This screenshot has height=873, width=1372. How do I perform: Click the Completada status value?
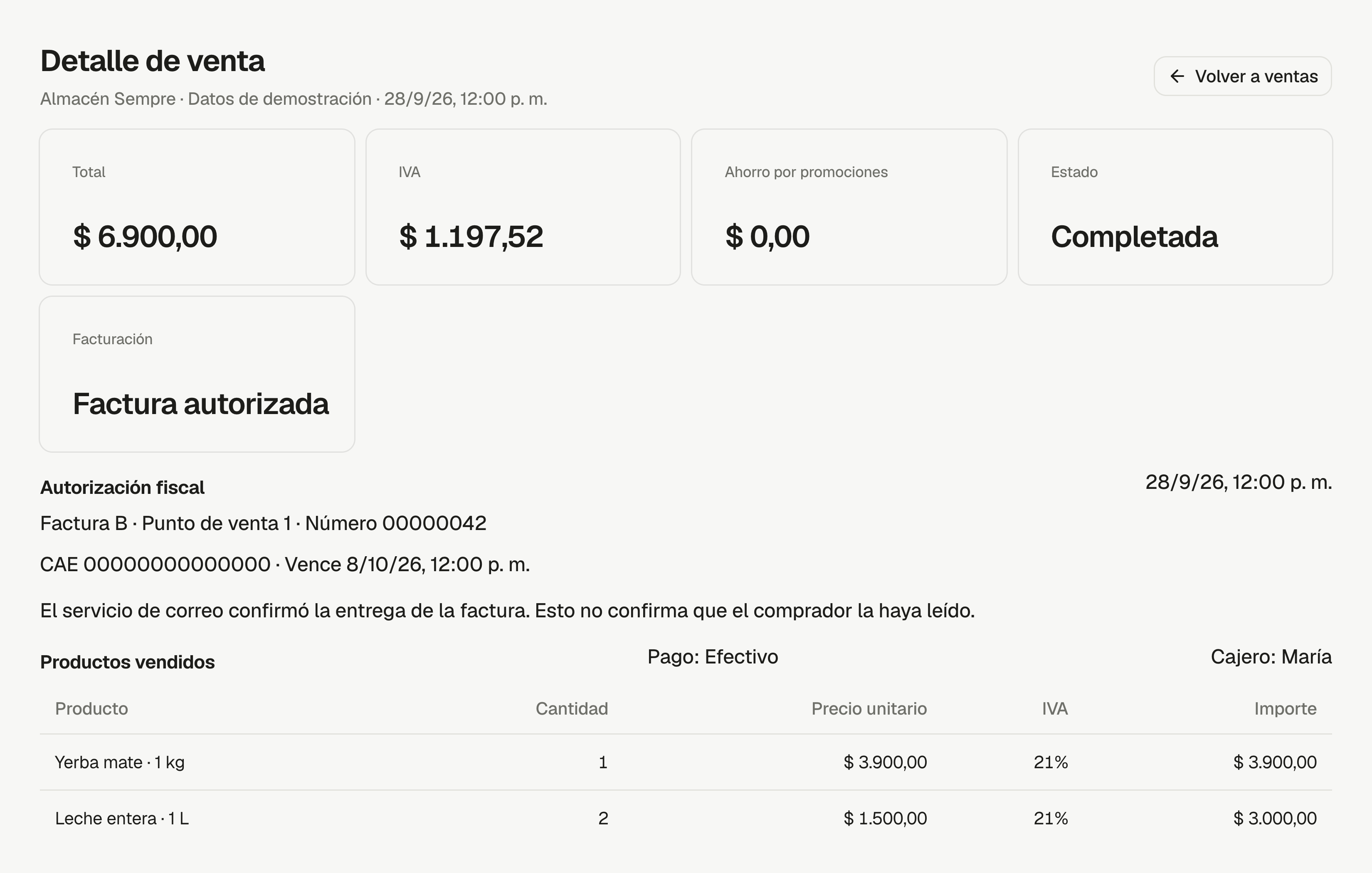point(1134,237)
